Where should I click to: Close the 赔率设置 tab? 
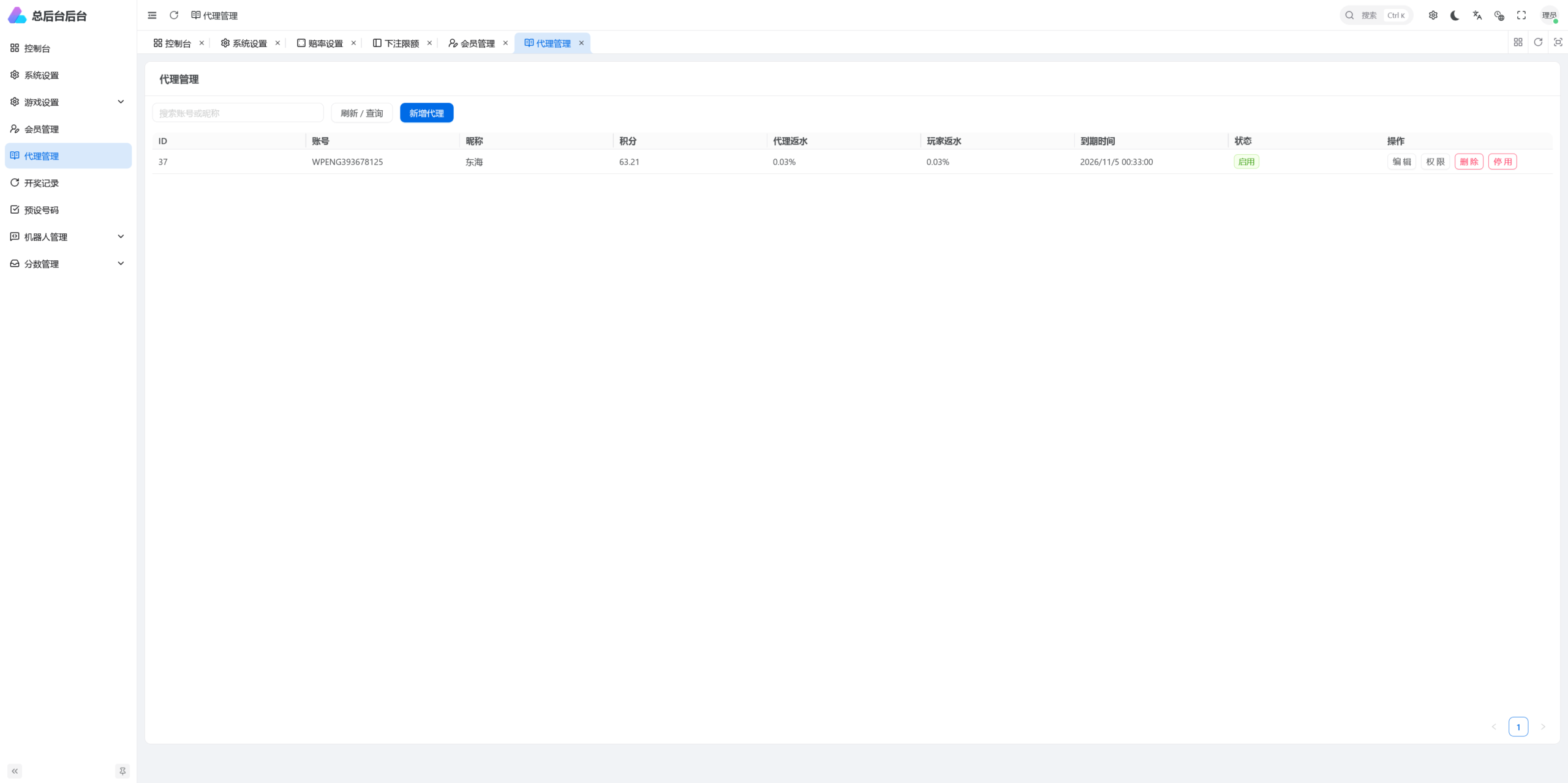click(x=353, y=43)
